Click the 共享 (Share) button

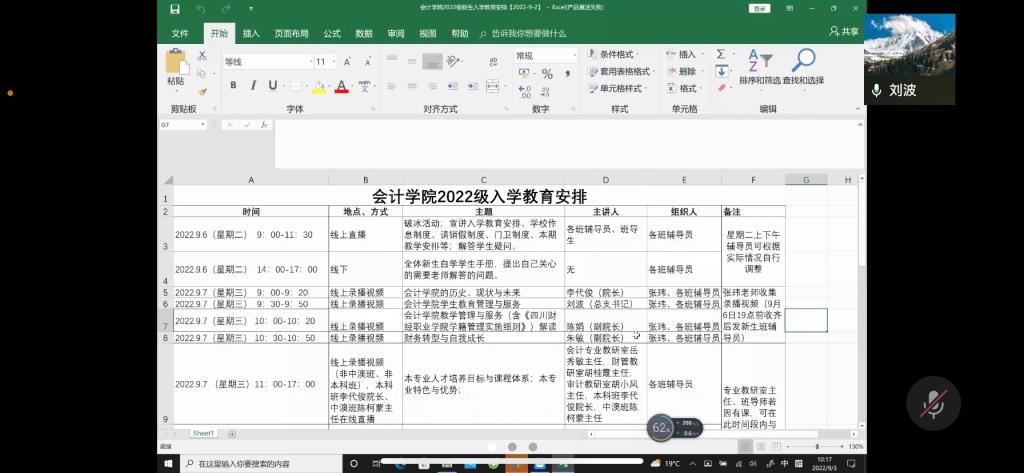coord(843,32)
